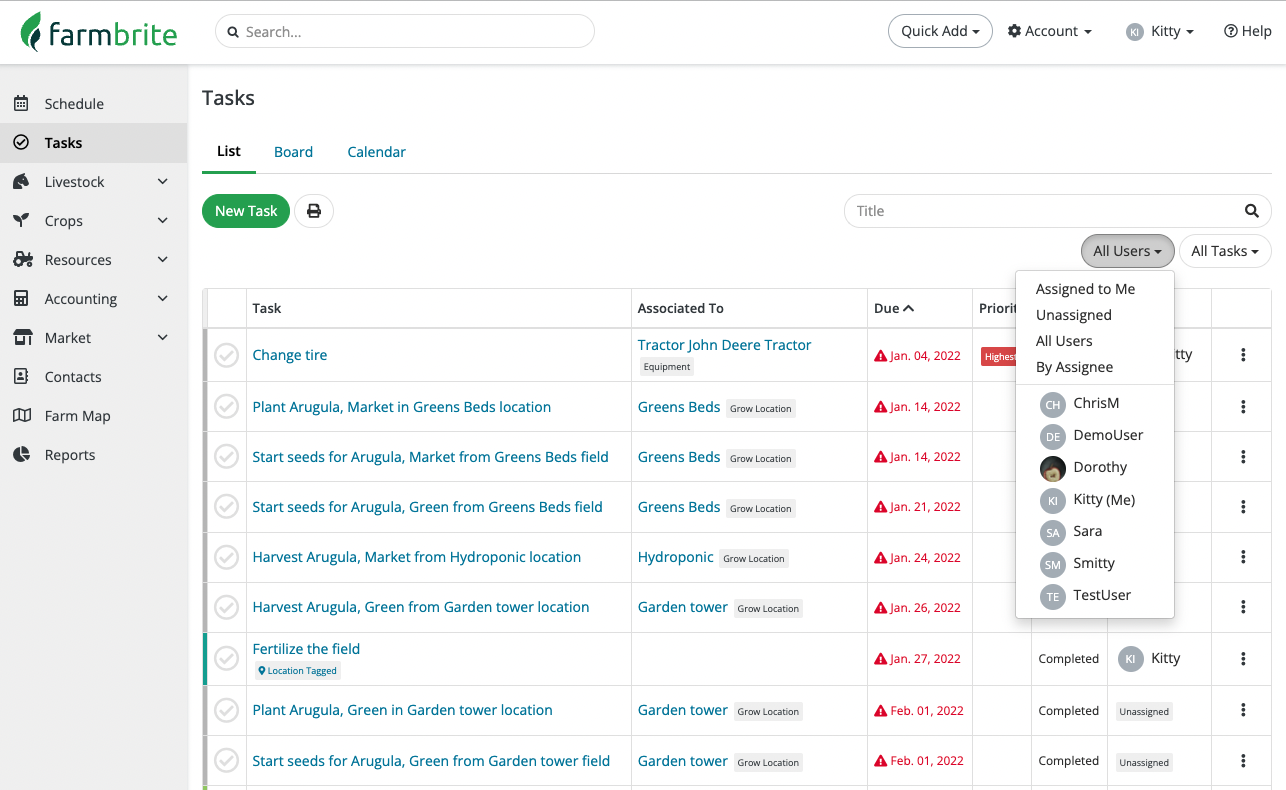The image size is (1286, 790).
Task: Open the Schedule section in the sidebar
Action: click(x=72, y=103)
